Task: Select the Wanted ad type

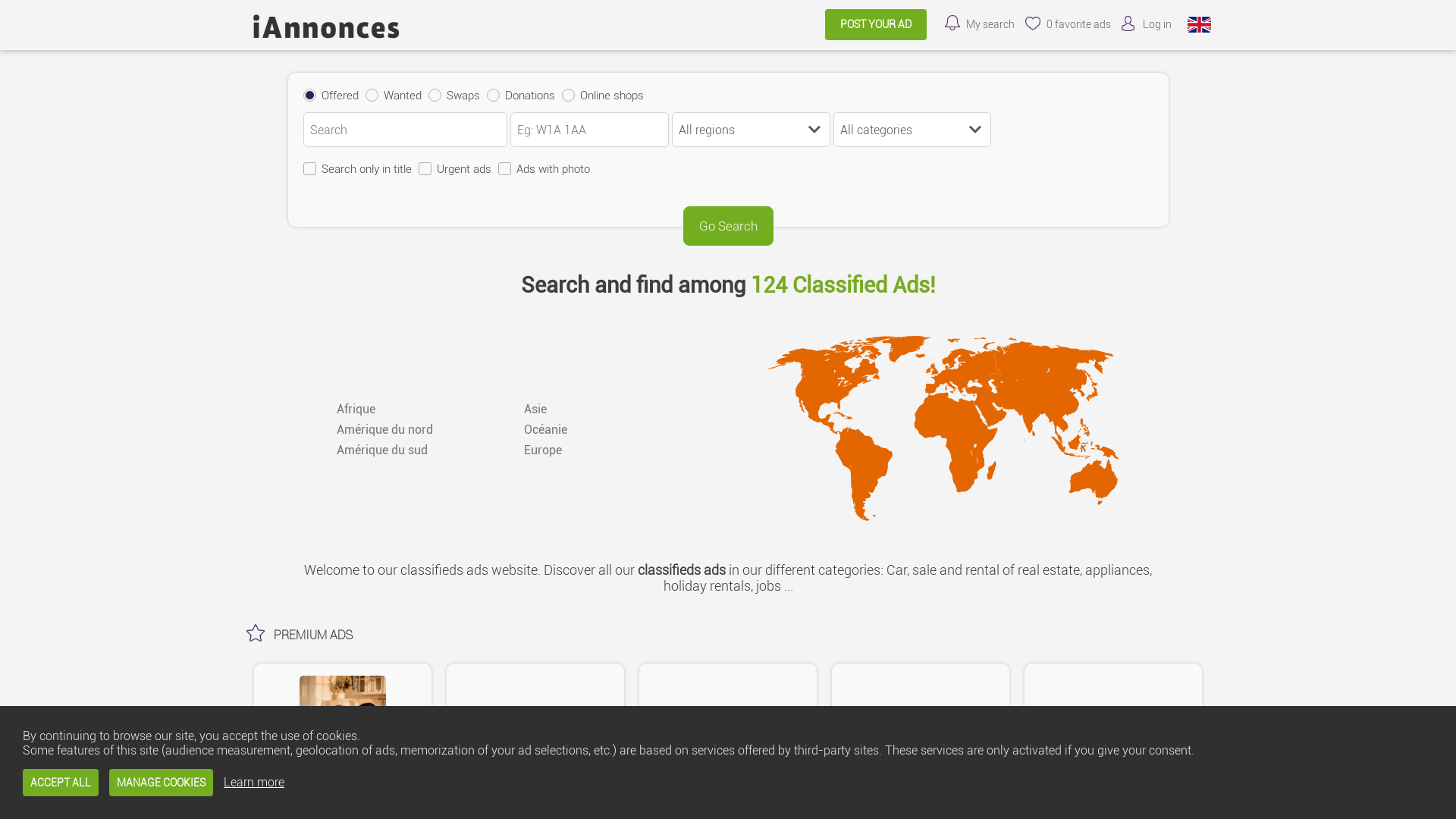Action: coord(372,95)
